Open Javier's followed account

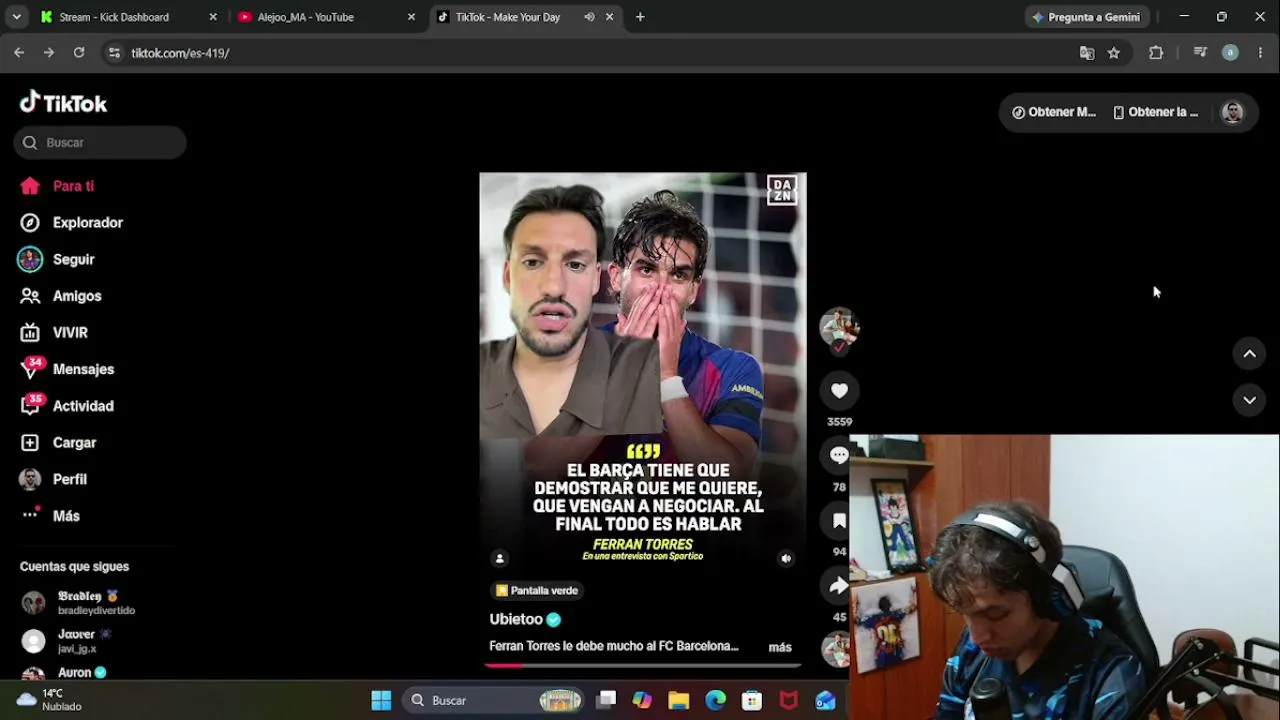(x=66, y=640)
